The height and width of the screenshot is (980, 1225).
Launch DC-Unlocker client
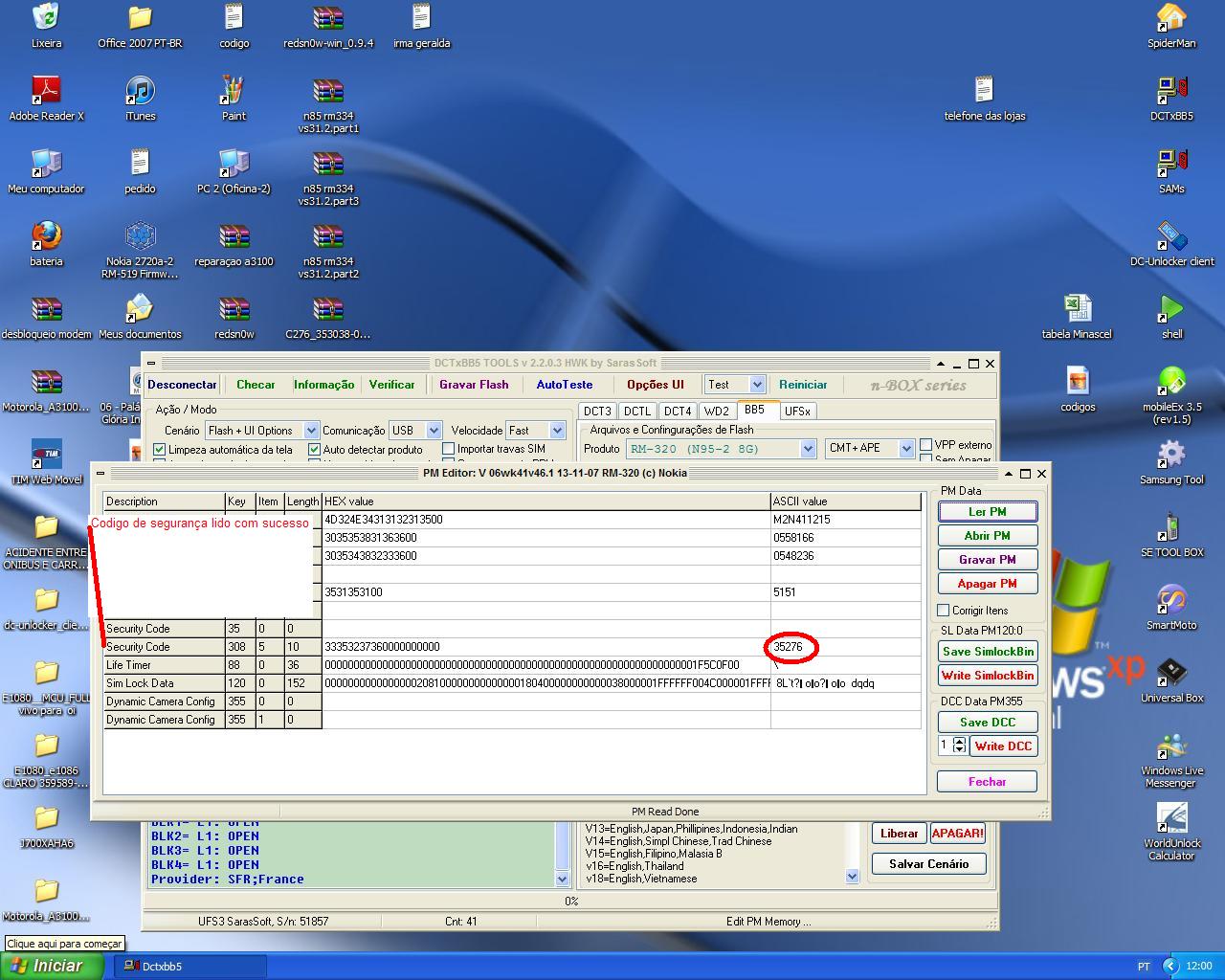1171,244
